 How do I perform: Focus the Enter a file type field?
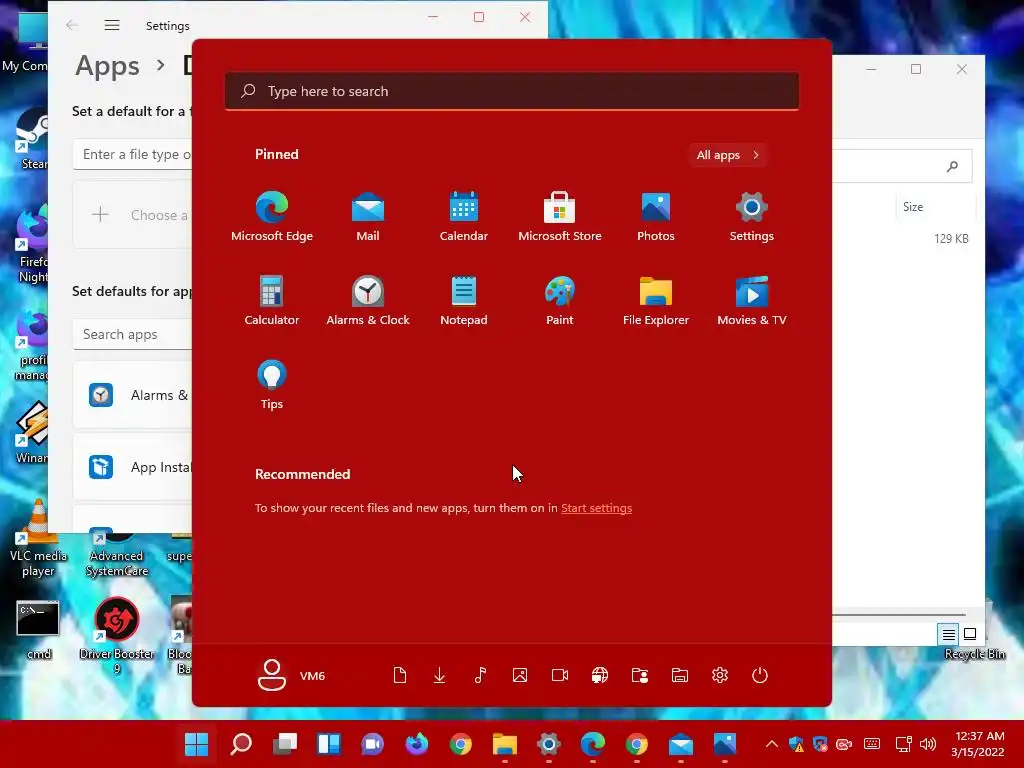pyautogui.click(x=133, y=154)
